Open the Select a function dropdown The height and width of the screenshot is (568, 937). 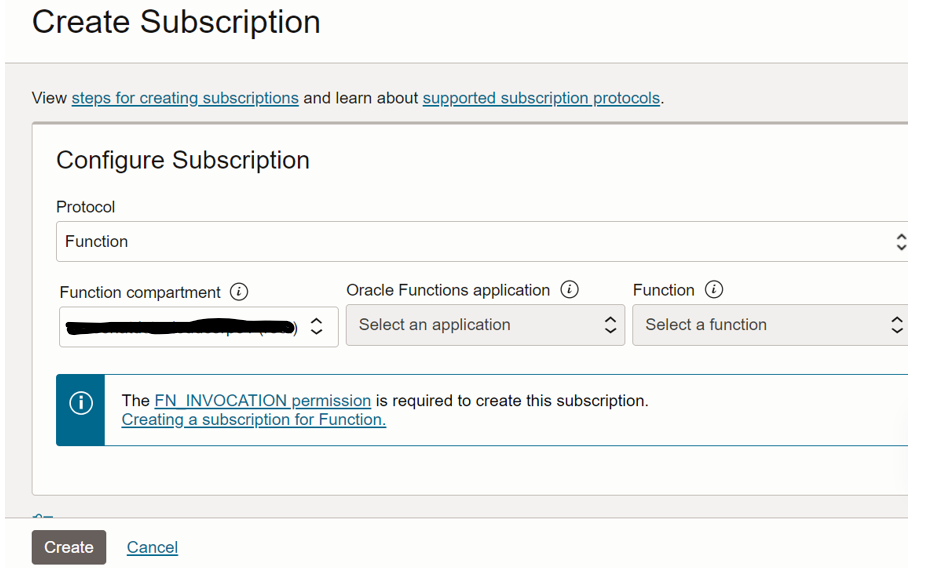point(770,325)
